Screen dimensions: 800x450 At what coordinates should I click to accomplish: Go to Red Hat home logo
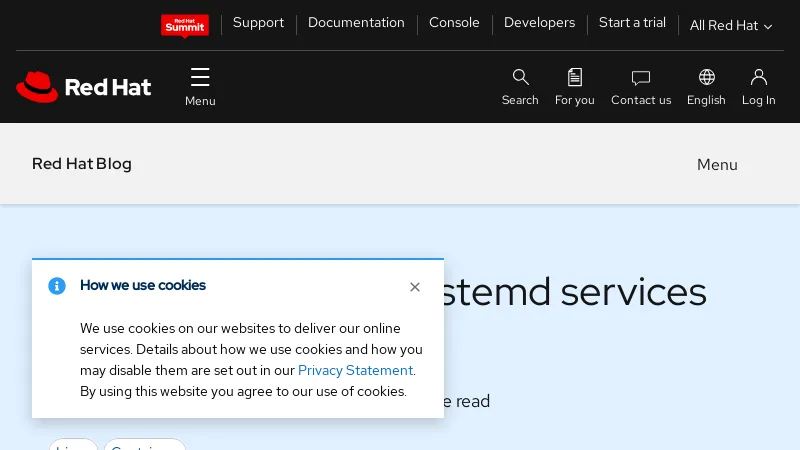click(x=84, y=87)
